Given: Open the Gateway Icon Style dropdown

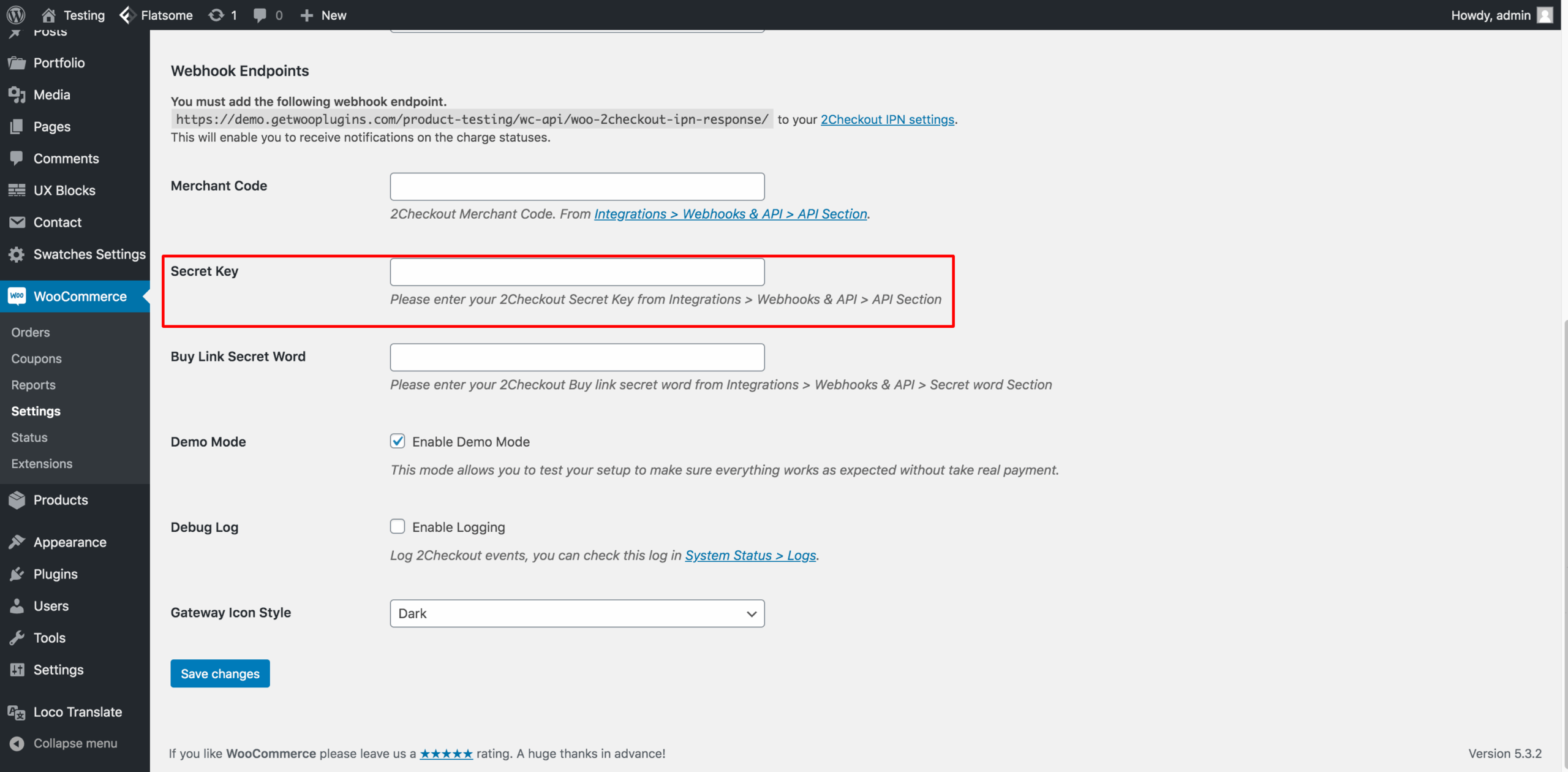Looking at the screenshot, I should (576, 613).
